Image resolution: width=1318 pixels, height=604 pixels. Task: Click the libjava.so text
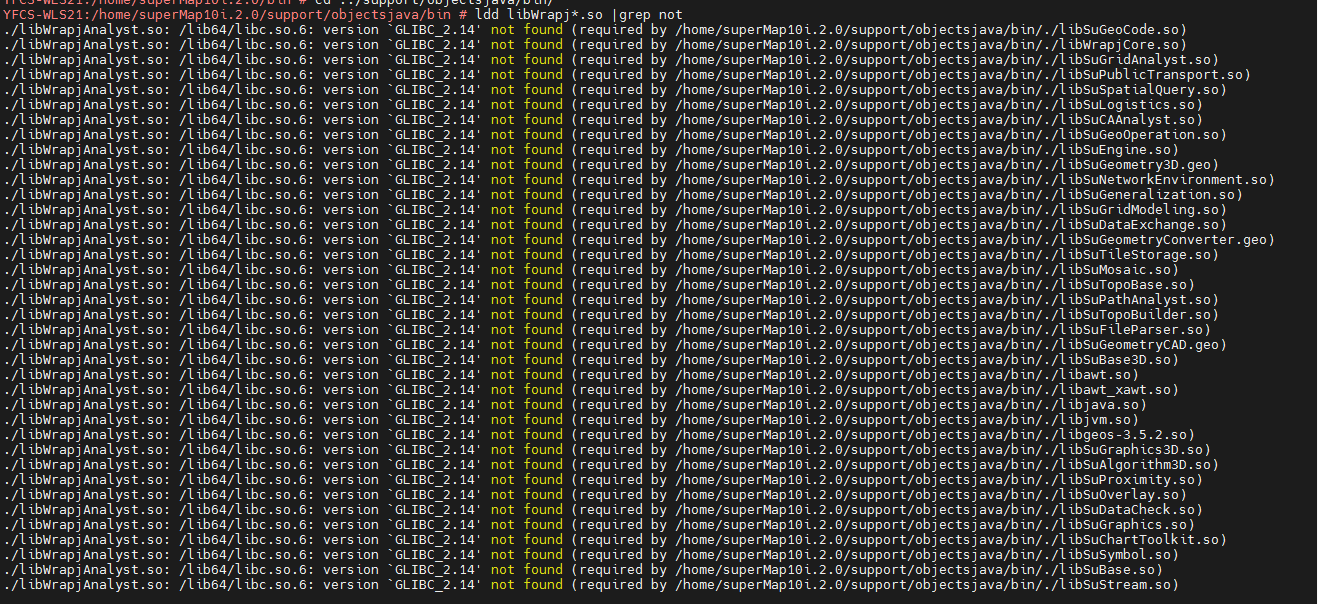click(1099, 405)
